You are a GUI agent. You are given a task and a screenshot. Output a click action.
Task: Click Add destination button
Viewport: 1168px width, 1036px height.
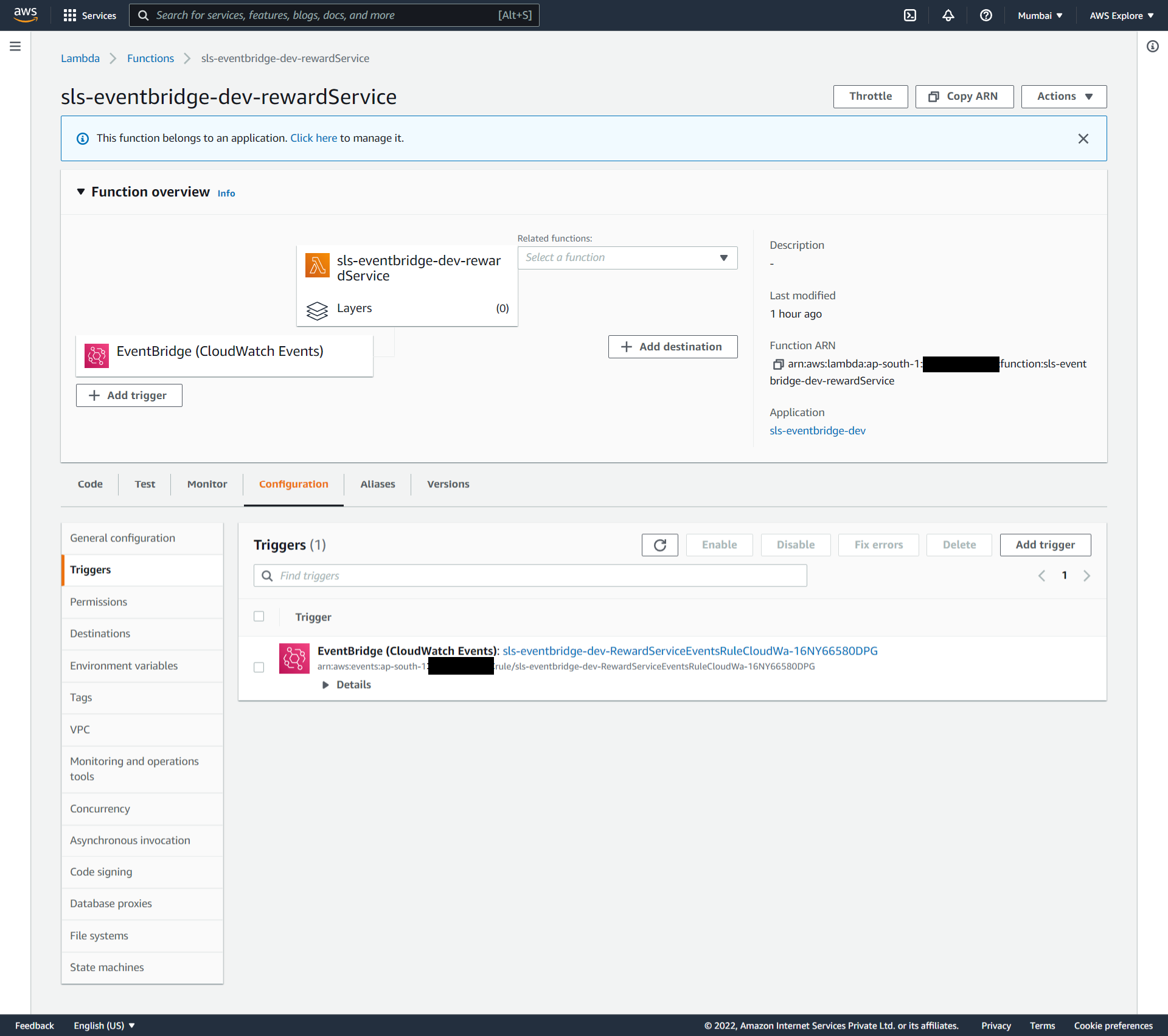click(673, 347)
